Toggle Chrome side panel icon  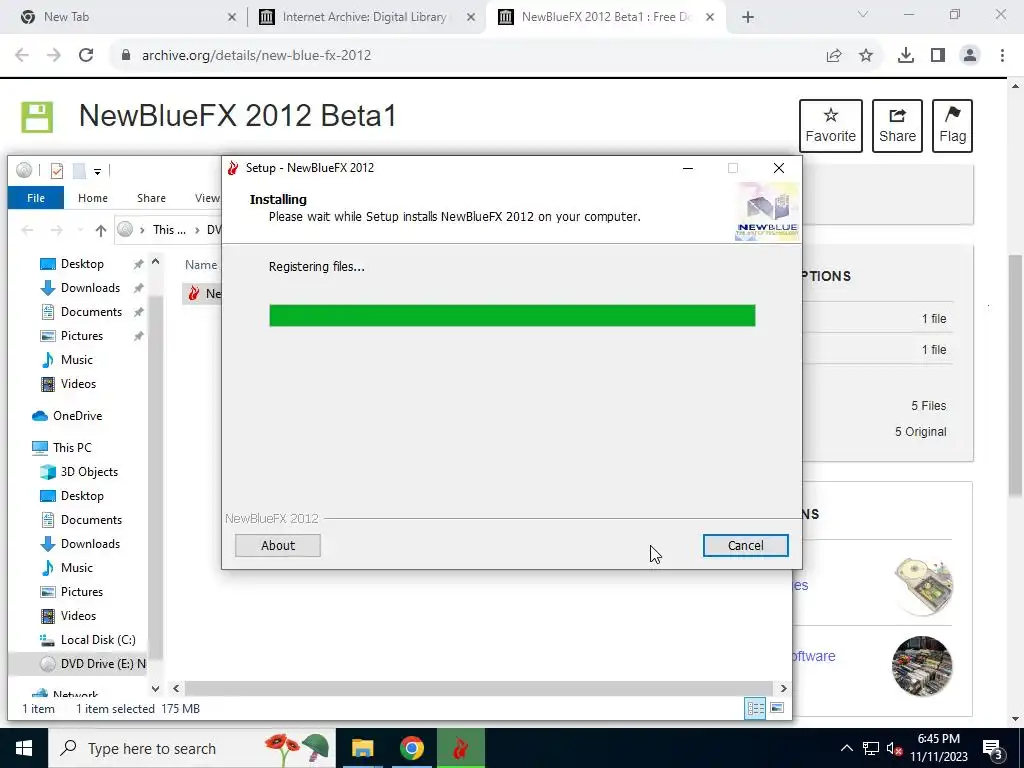(938, 56)
